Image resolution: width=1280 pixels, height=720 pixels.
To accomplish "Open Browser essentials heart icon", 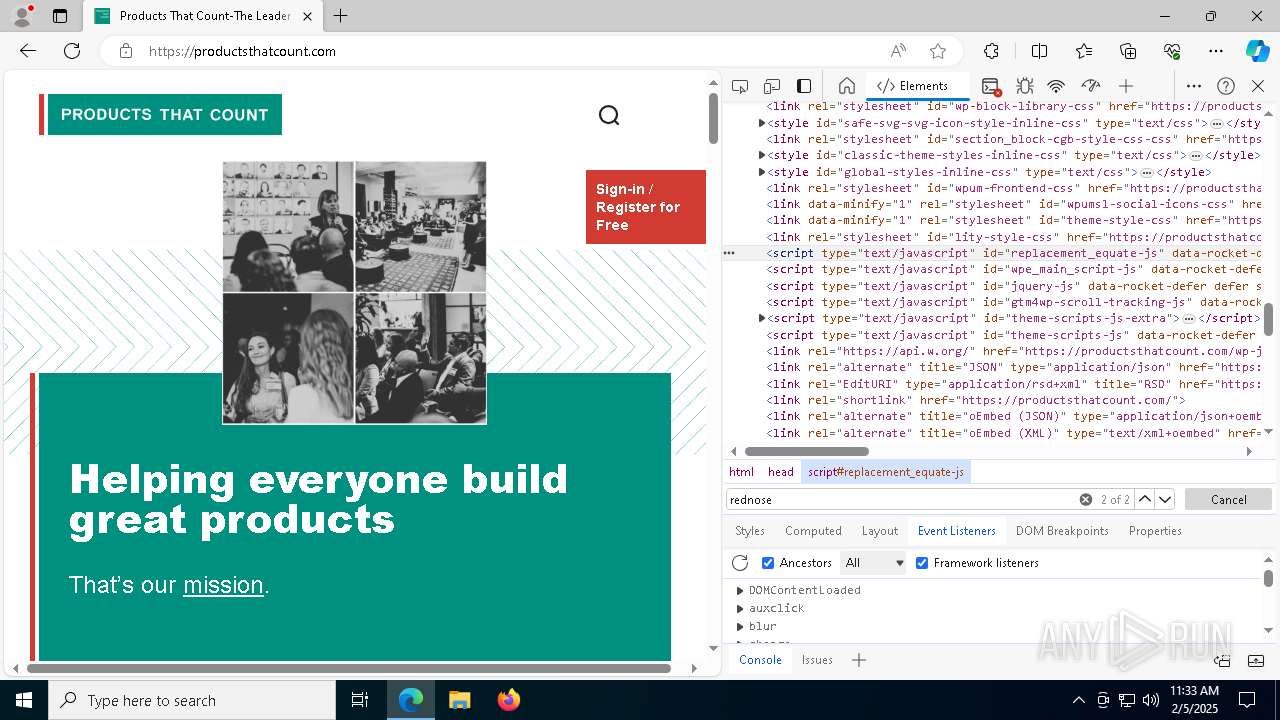I will coord(1172,51).
